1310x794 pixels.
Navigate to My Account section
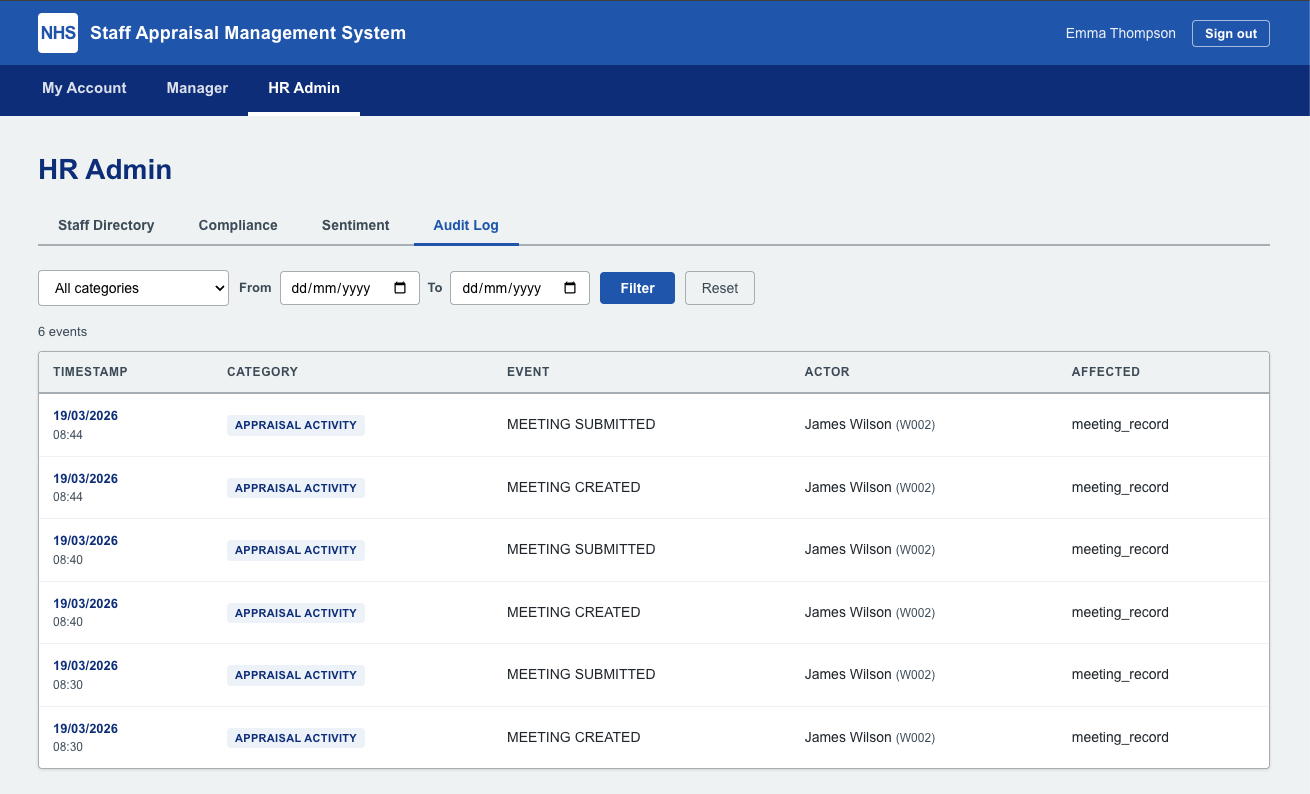[x=84, y=88]
